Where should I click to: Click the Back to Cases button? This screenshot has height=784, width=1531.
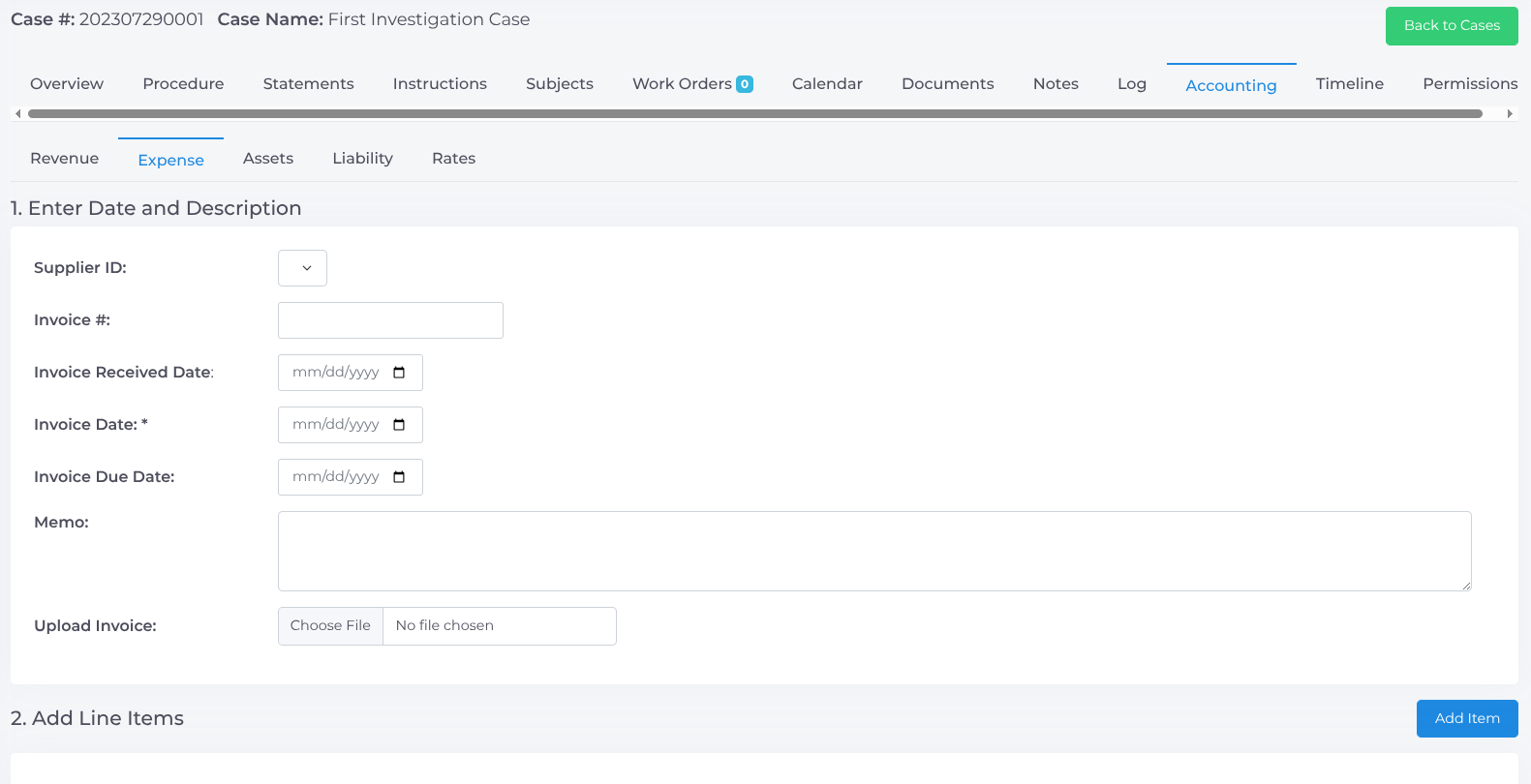1452,26
